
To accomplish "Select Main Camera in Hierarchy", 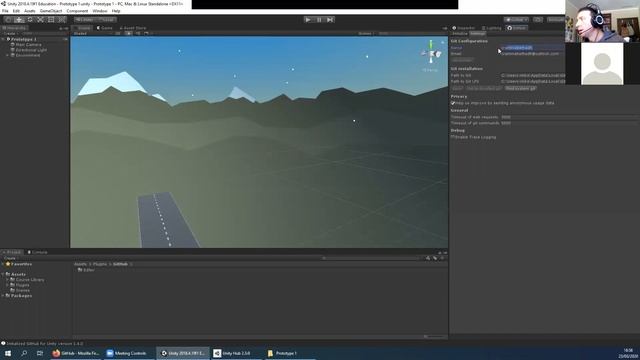I will click(x=29, y=44).
